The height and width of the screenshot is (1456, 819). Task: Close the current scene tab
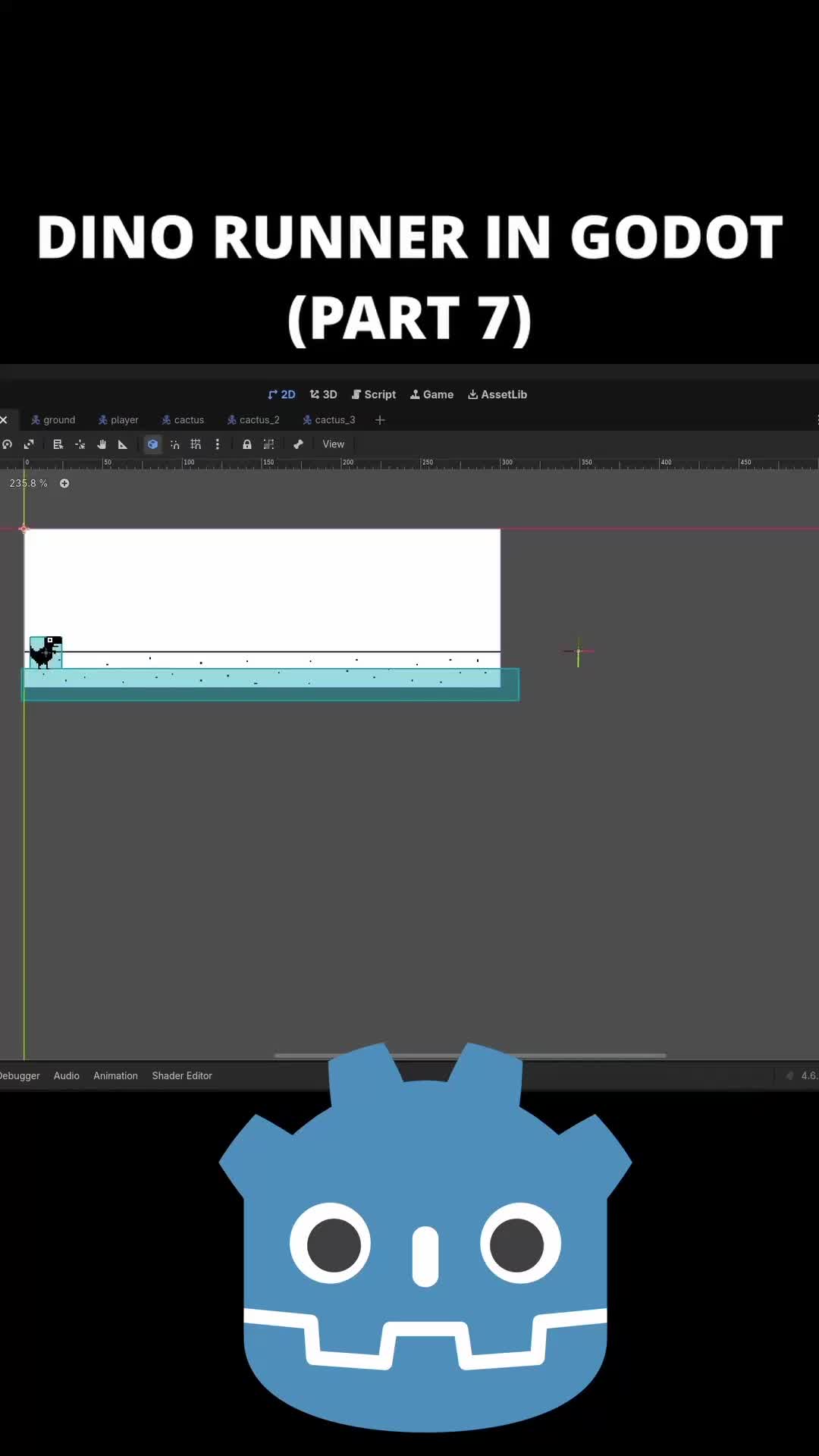(x=4, y=420)
